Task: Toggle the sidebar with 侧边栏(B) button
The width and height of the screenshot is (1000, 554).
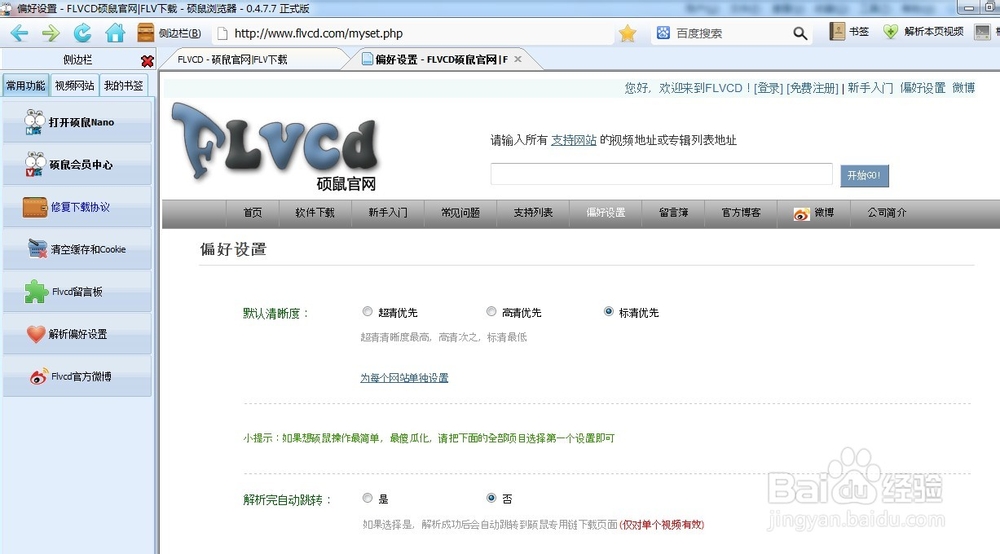Action: click(x=170, y=33)
